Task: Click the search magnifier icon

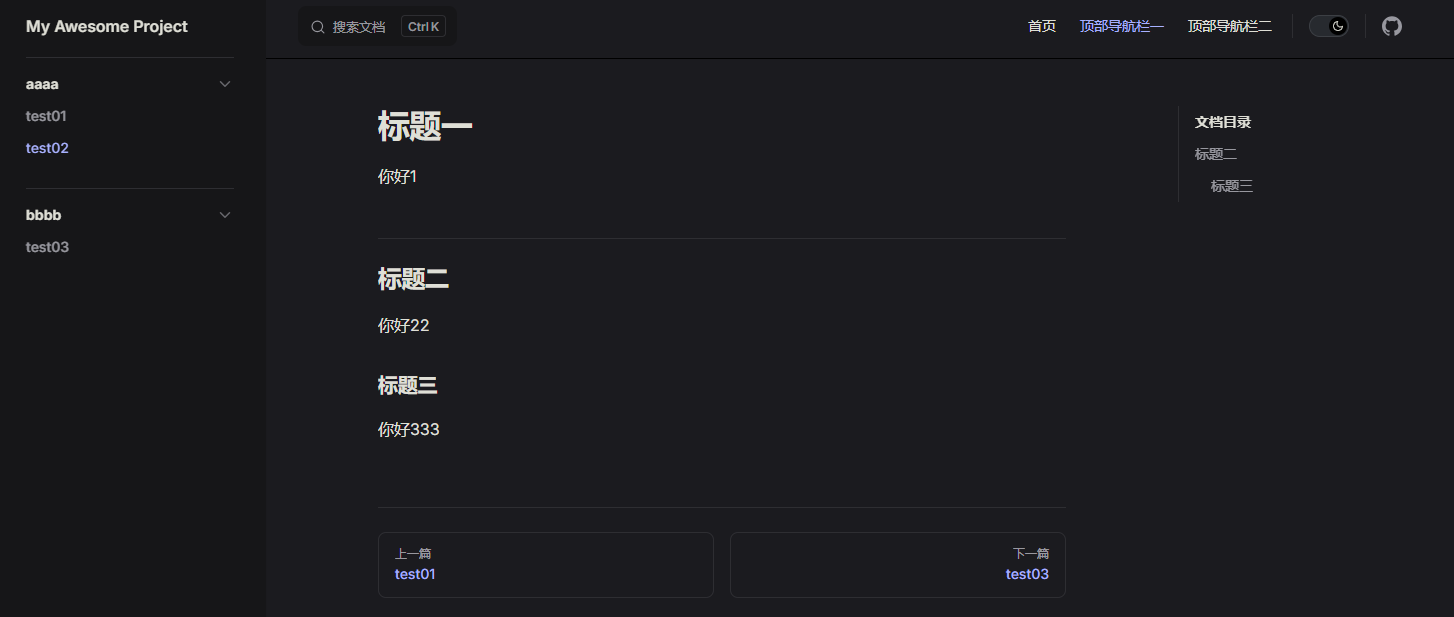Action: [x=318, y=27]
